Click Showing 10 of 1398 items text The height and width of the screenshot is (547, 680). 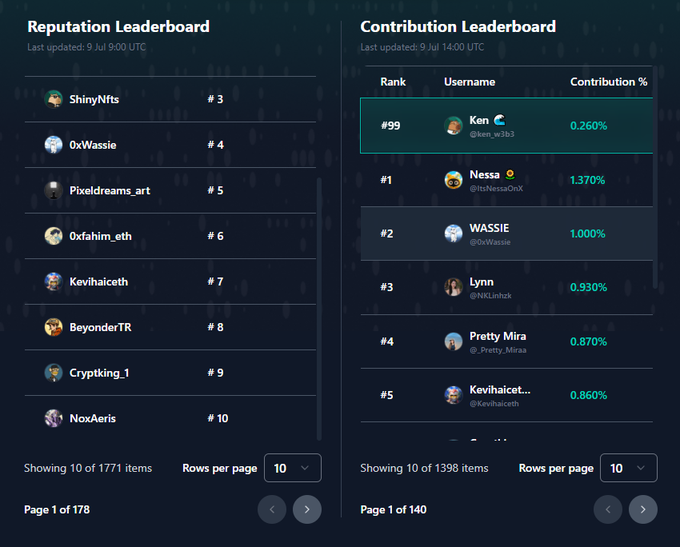[424, 468]
